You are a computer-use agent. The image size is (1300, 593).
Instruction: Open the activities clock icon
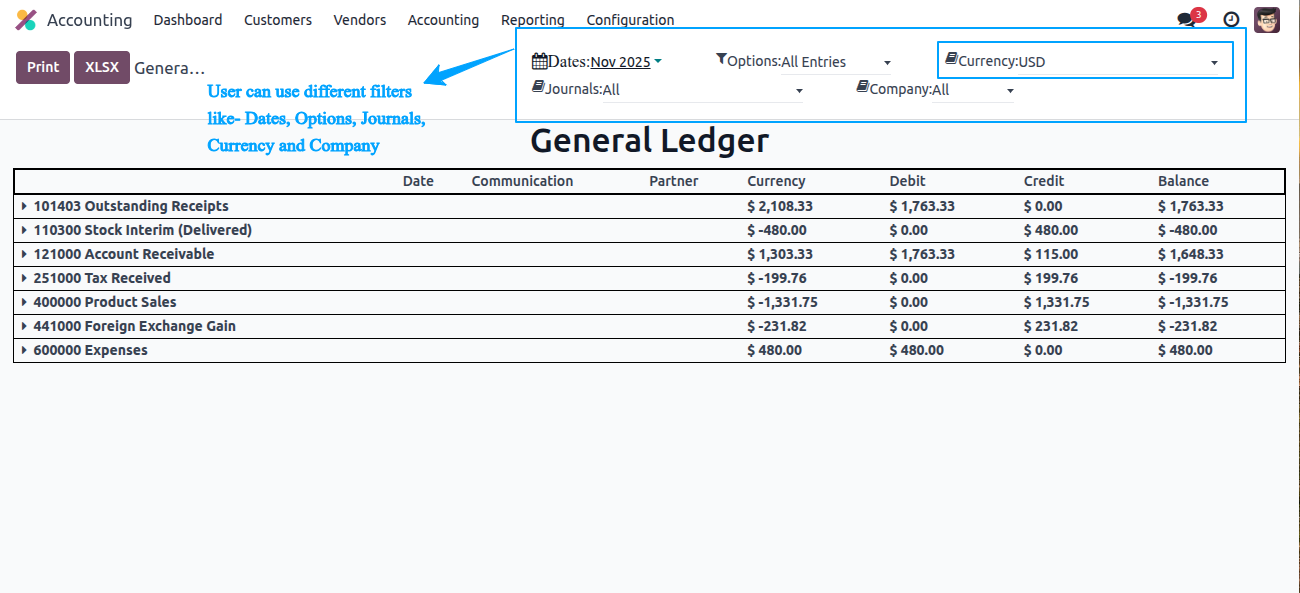1232,20
